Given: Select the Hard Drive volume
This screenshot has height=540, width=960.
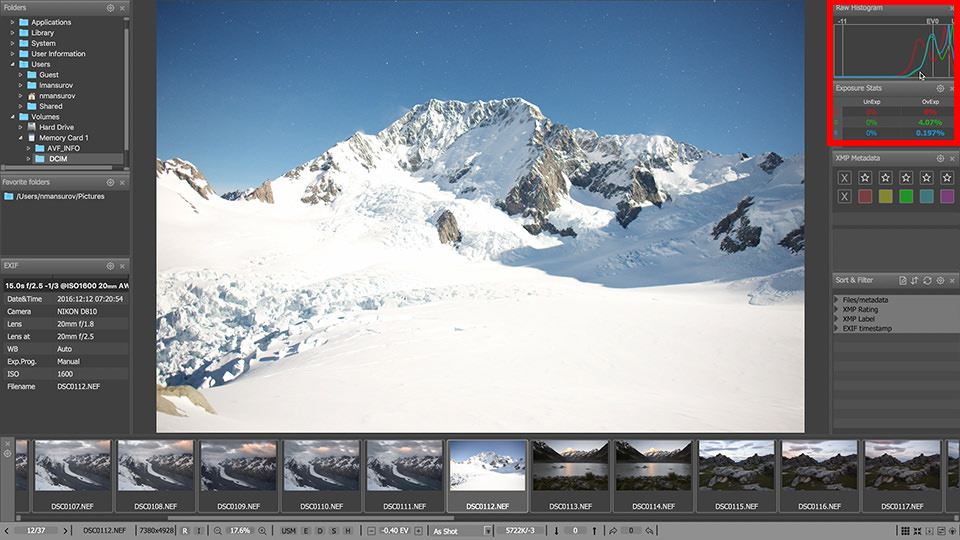Looking at the screenshot, I should (56, 127).
